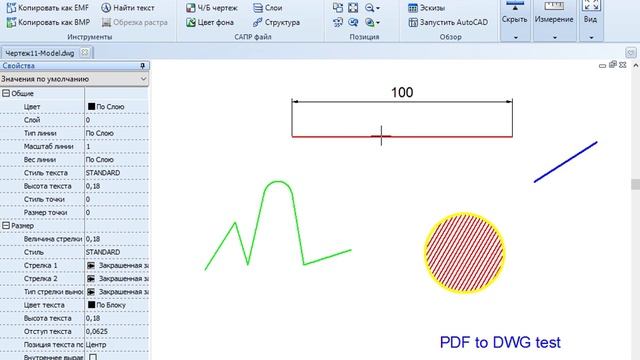Click Размер Стиль value STANDARD
This screenshot has width=640, height=360.
[x=117, y=252]
